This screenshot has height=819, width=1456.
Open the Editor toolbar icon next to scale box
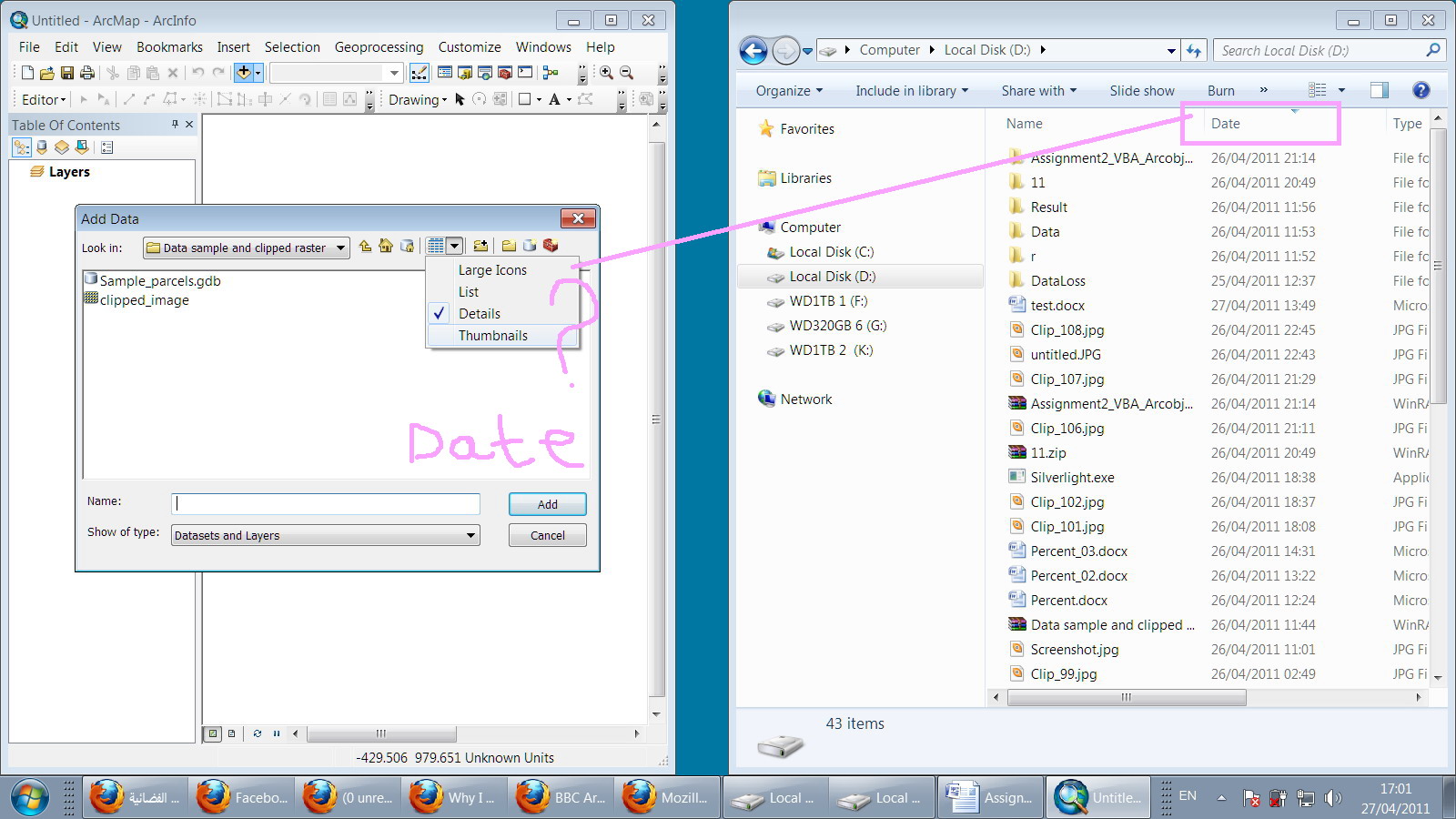tap(420, 73)
